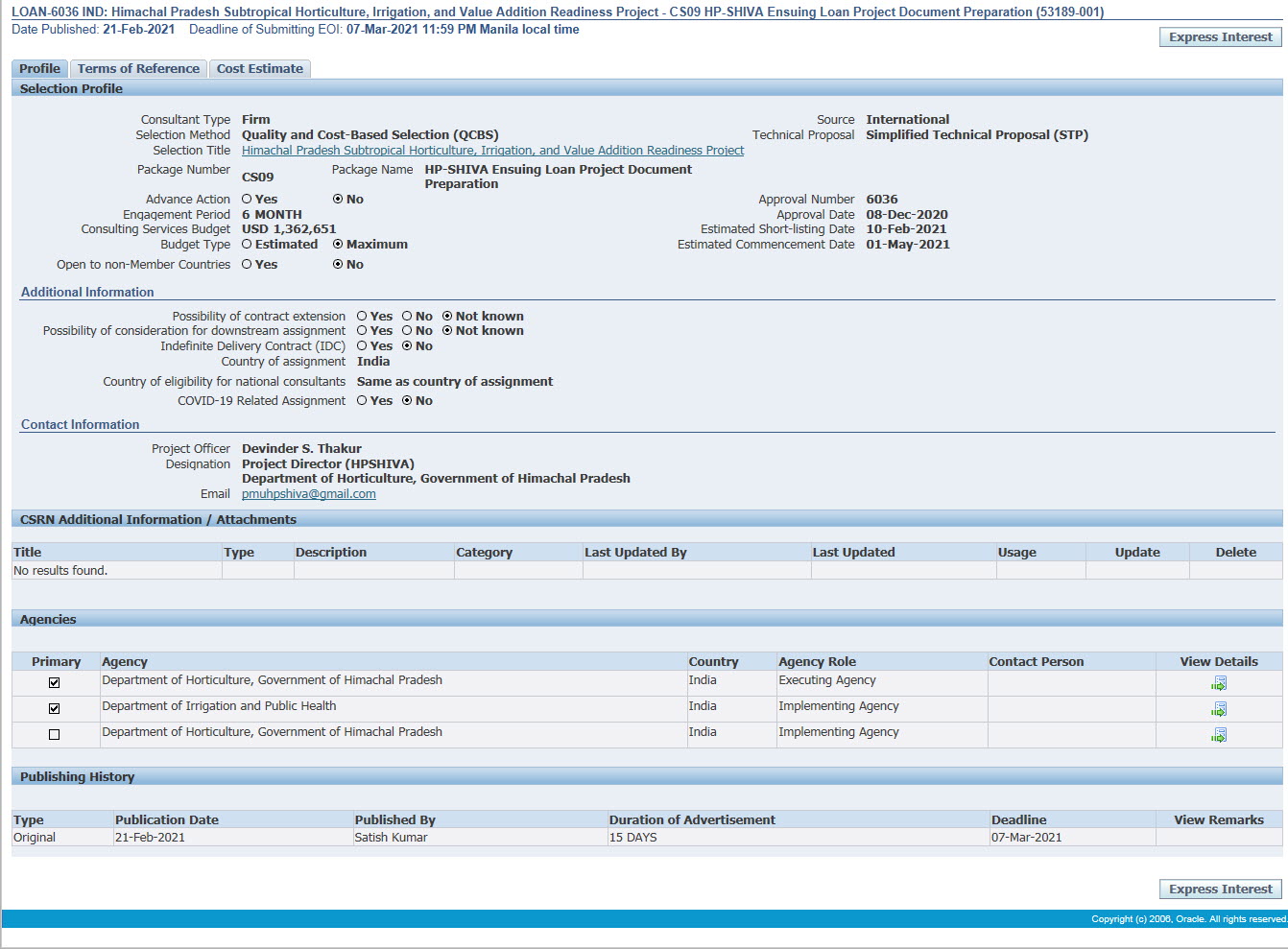Image resolution: width=1288 pixels, height=949 pixels.
Task: Click the View Remarks column header
Action: coord(1219,819)
